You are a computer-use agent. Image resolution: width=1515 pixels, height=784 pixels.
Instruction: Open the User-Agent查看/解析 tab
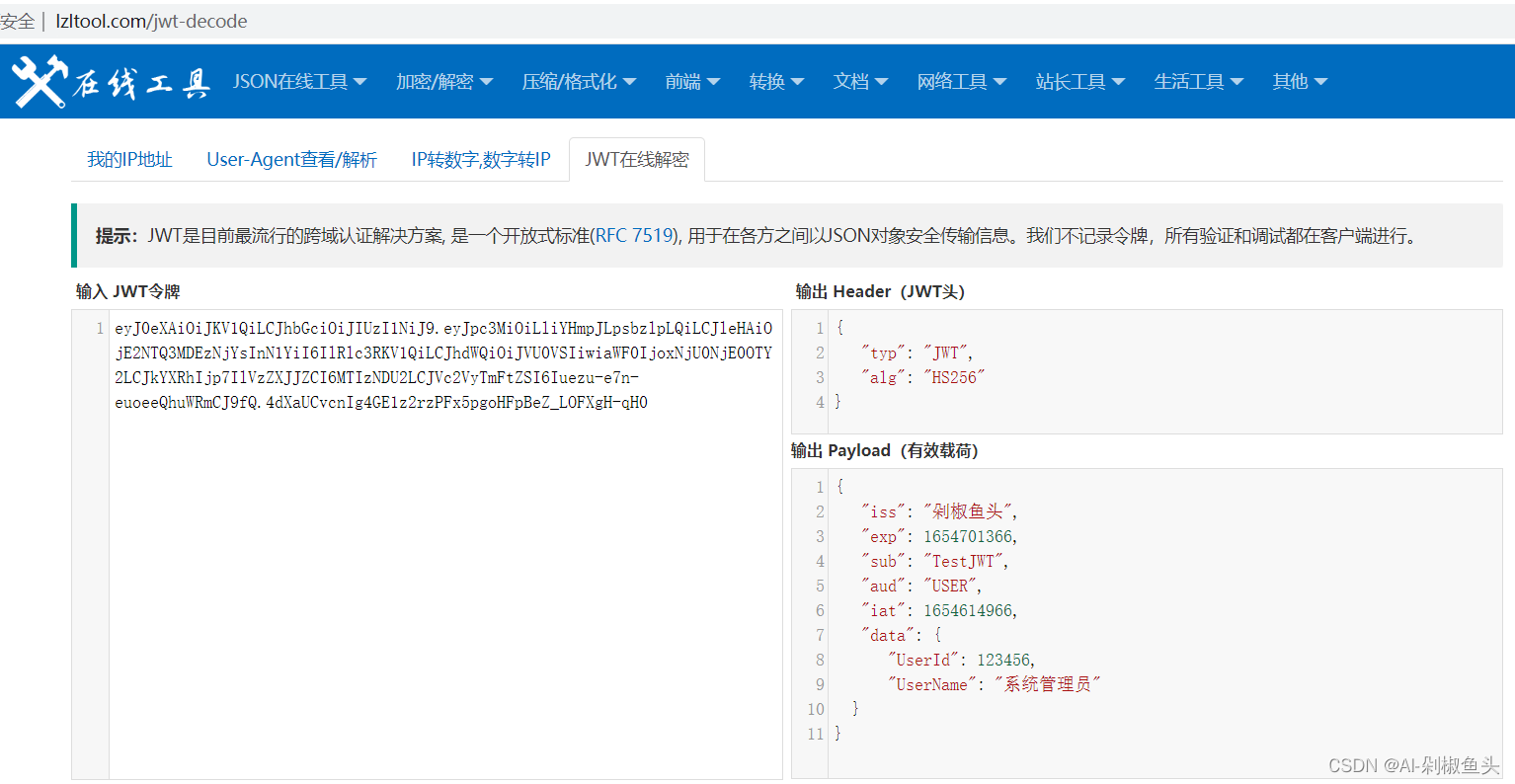292,160
